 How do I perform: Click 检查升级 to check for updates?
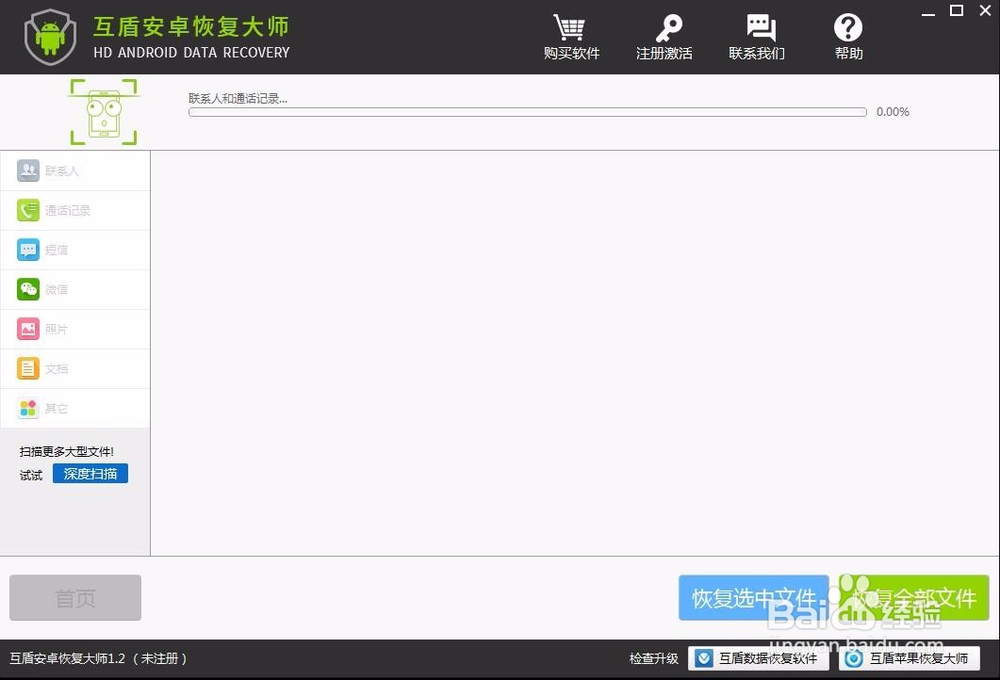653,658
